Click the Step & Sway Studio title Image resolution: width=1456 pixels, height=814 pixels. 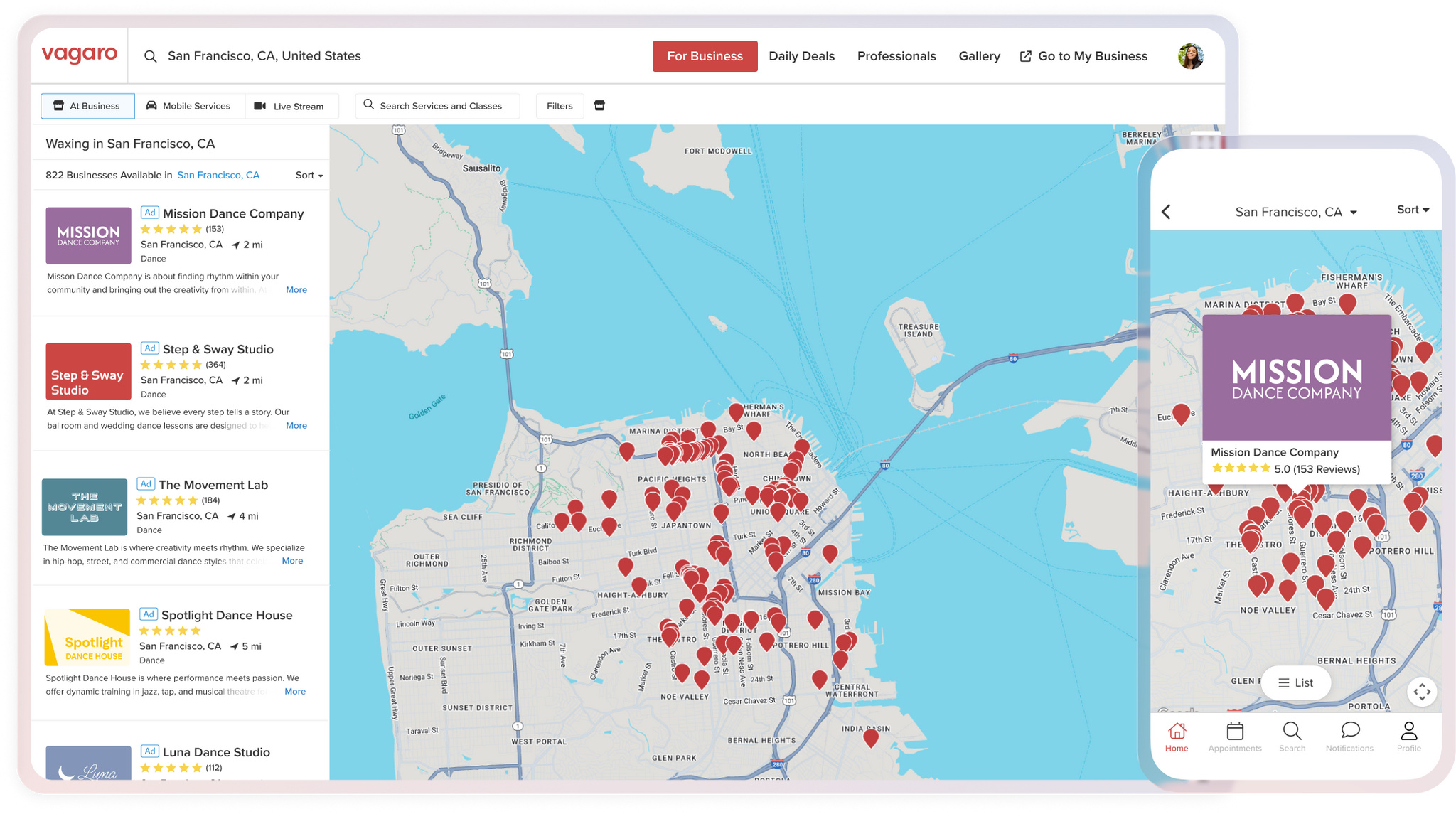[218, 349]
